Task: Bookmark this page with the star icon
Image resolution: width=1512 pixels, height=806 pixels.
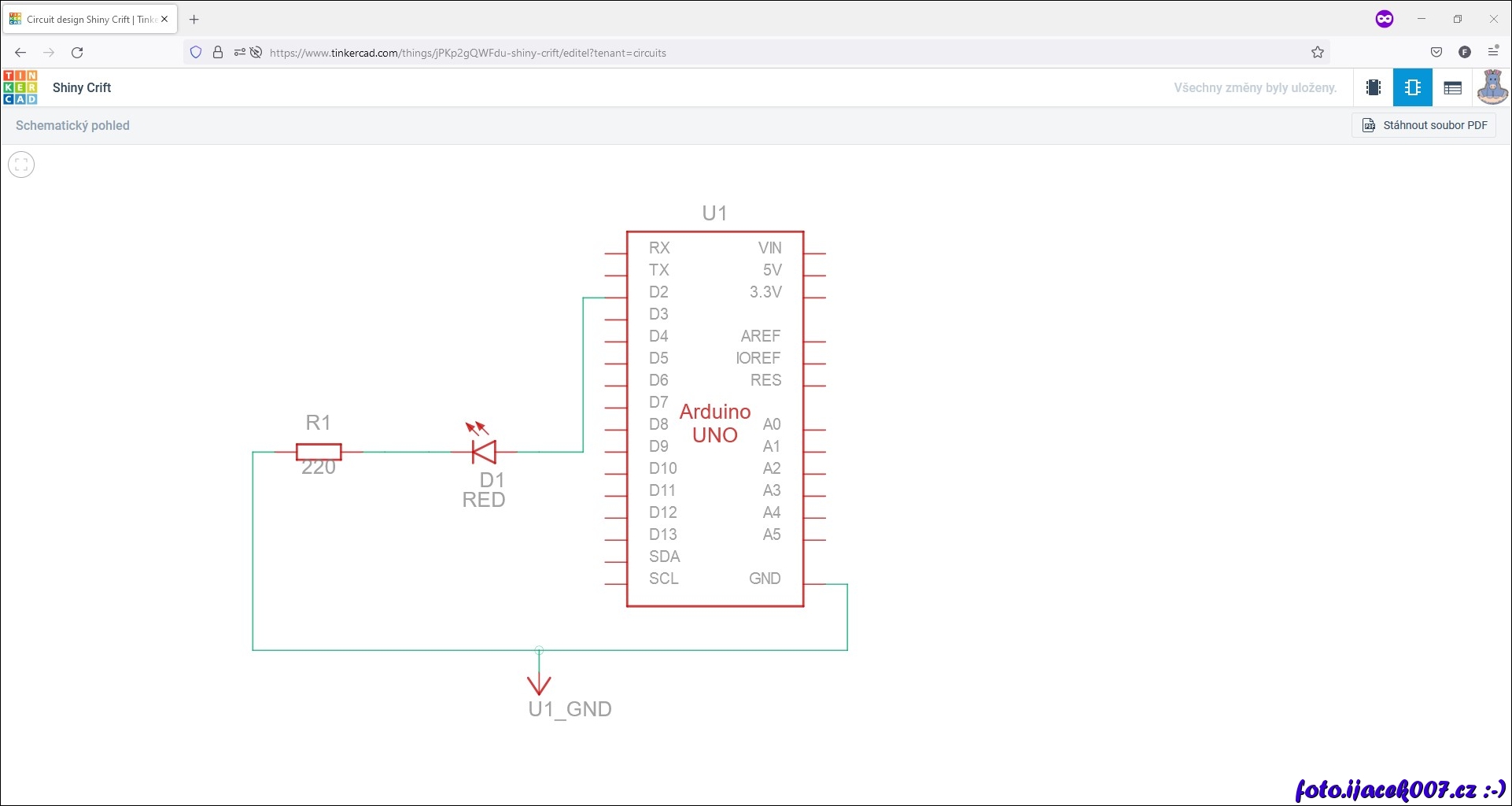Action: click(x=1318, y=53)
